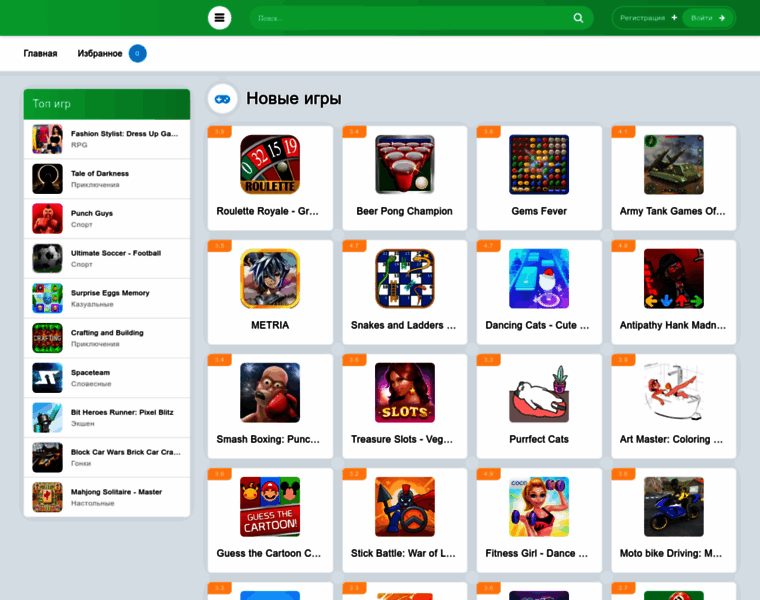Click the METRIA title text
The height and width of the screenshot is (600, 760).
pos(270,325)
